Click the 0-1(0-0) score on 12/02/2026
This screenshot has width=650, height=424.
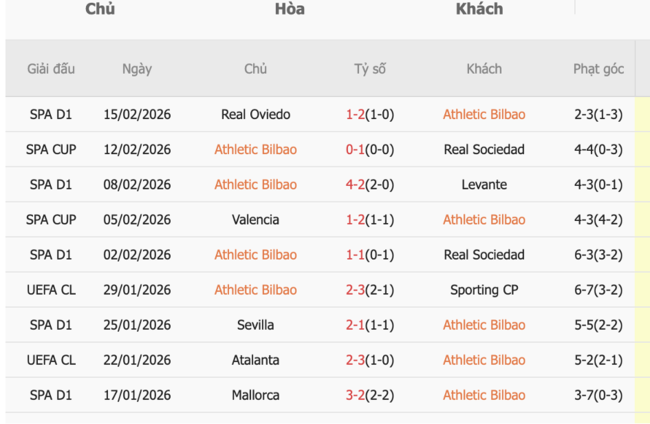370,149
